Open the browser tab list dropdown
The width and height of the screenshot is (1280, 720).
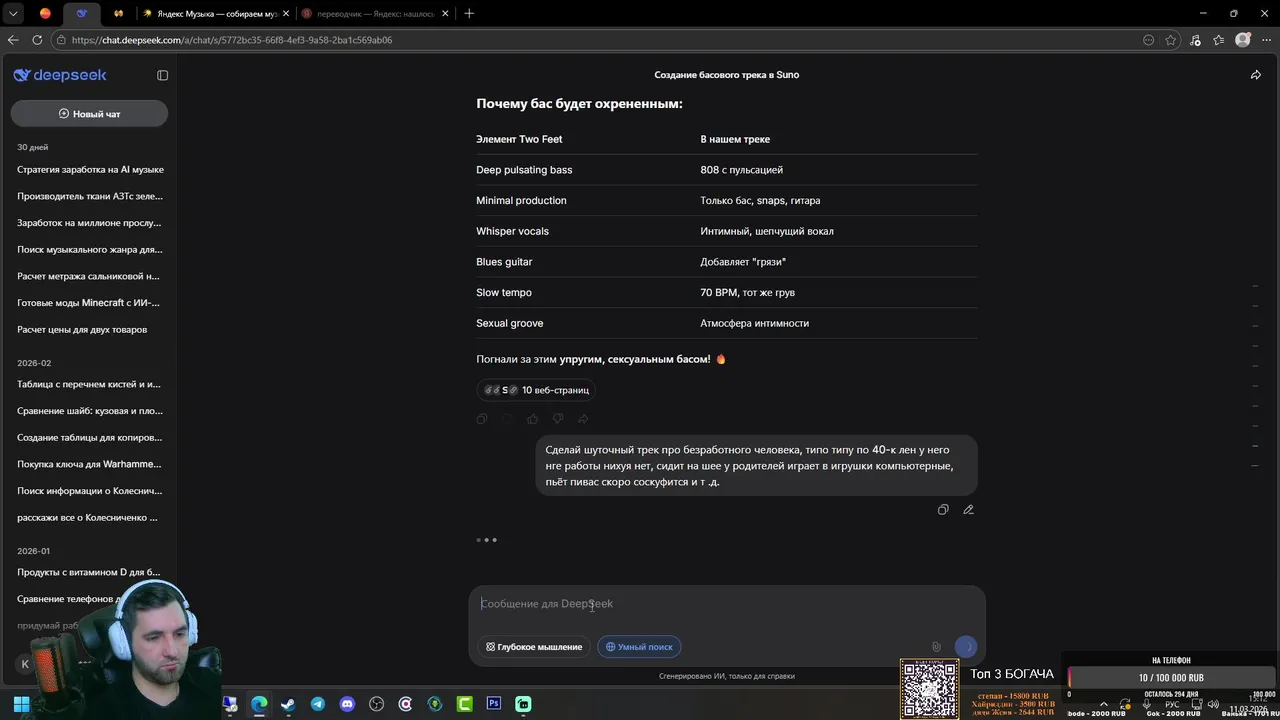(13, 13)
